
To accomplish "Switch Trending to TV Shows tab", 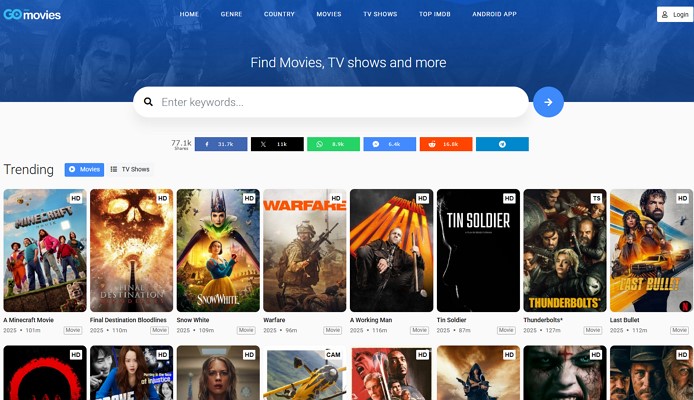I will click(x=130, y=169).
